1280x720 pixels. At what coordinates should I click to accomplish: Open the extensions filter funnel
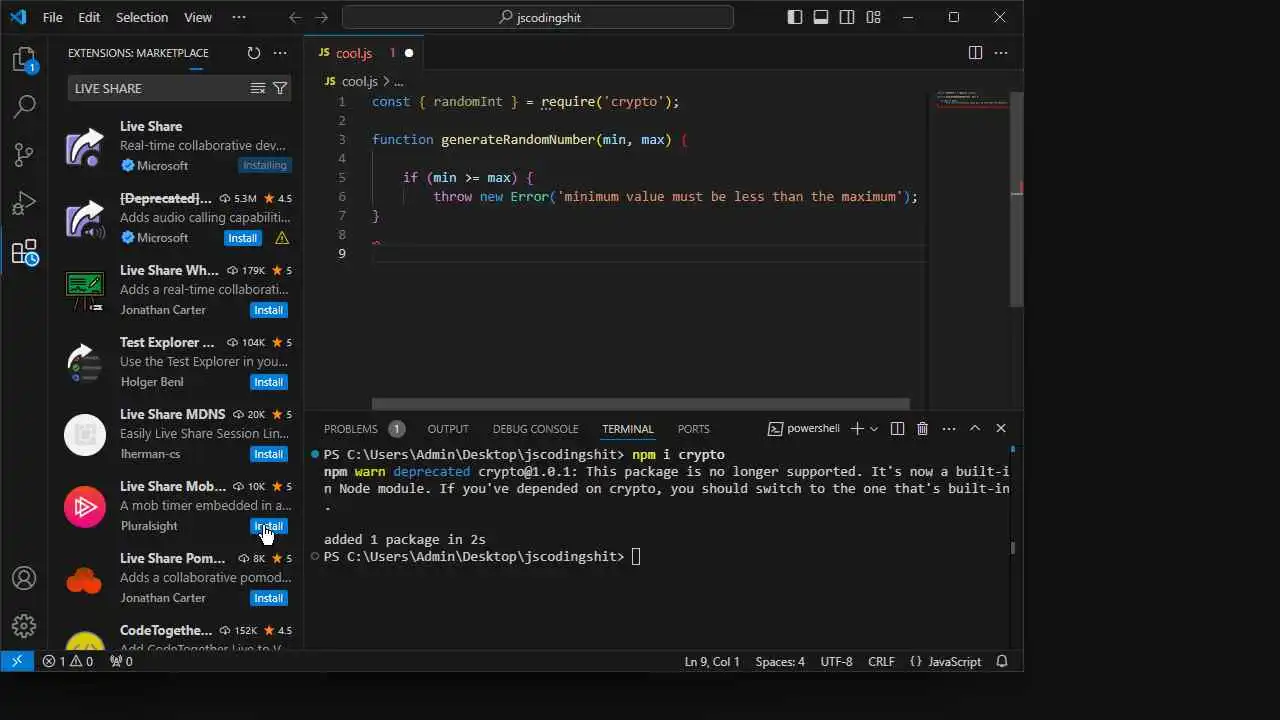[x=280, y=88]
